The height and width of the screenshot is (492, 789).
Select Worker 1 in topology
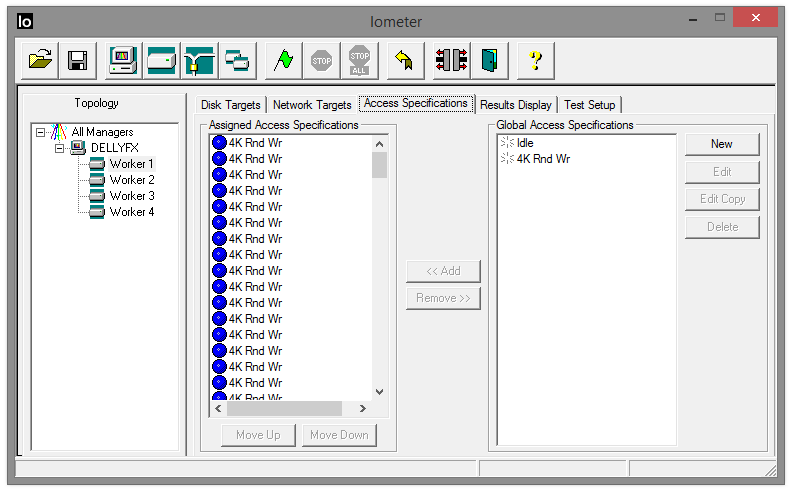tap(131, 164)
